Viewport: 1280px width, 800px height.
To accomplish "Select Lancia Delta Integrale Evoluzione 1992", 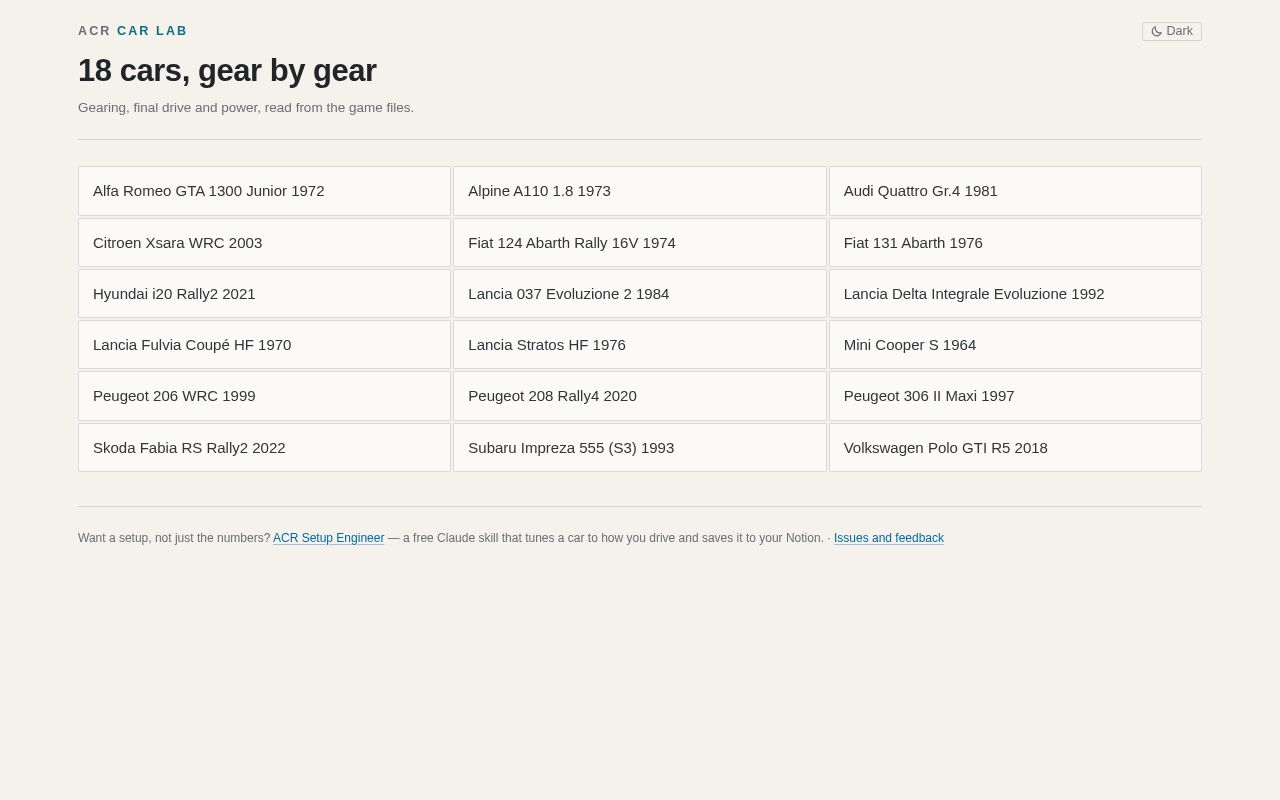I will [x=1015, y=294].
